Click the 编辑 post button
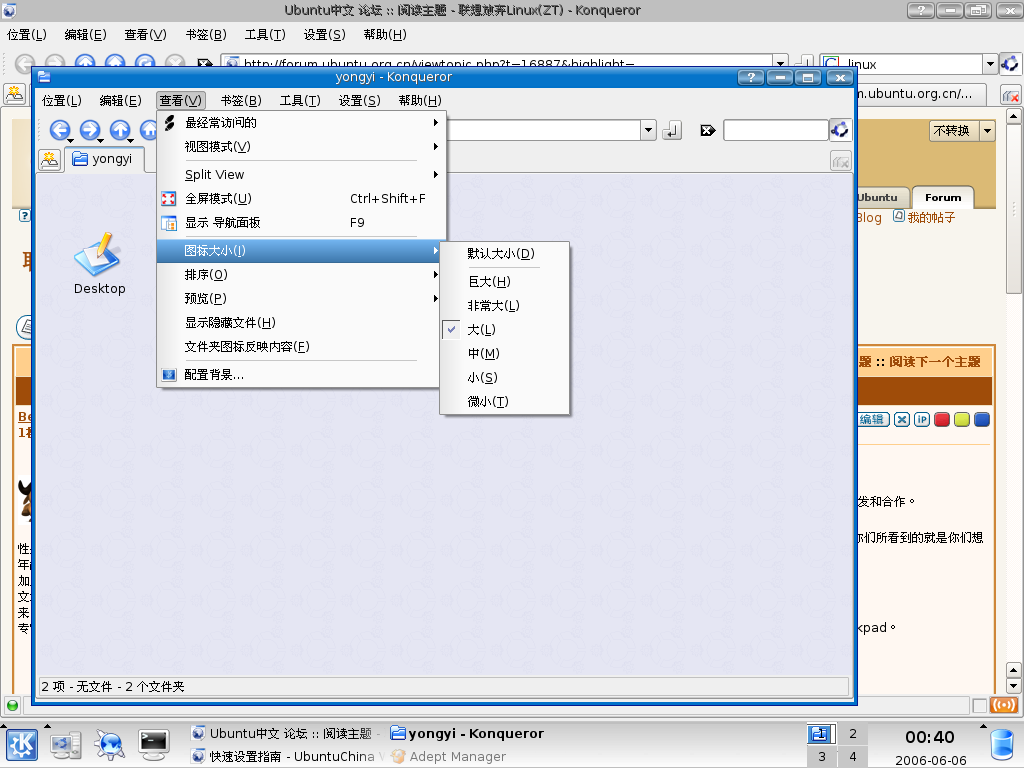1024x768 pixels. point(872,419)
